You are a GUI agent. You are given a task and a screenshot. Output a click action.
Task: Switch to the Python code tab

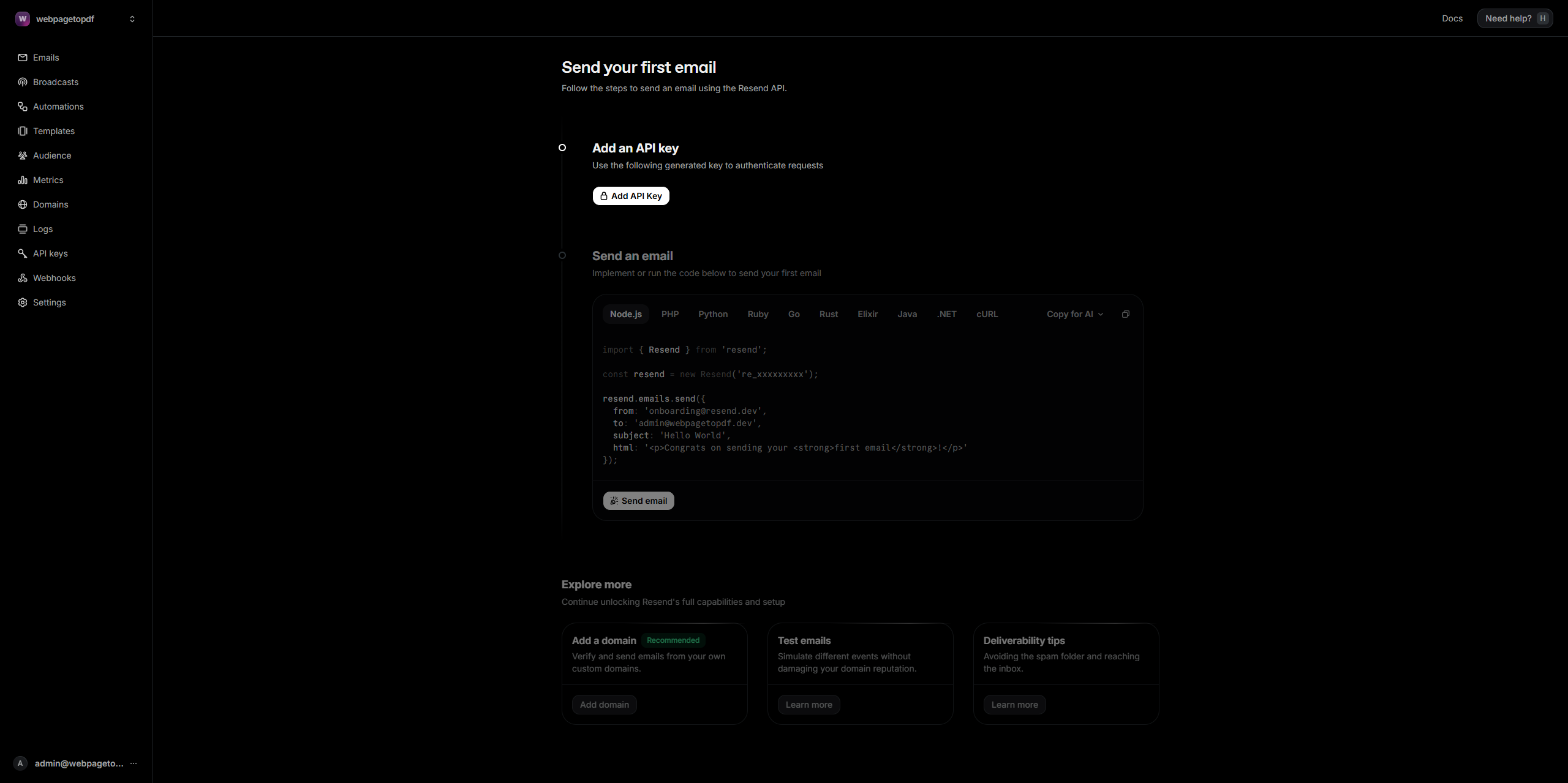click(713, 314)
